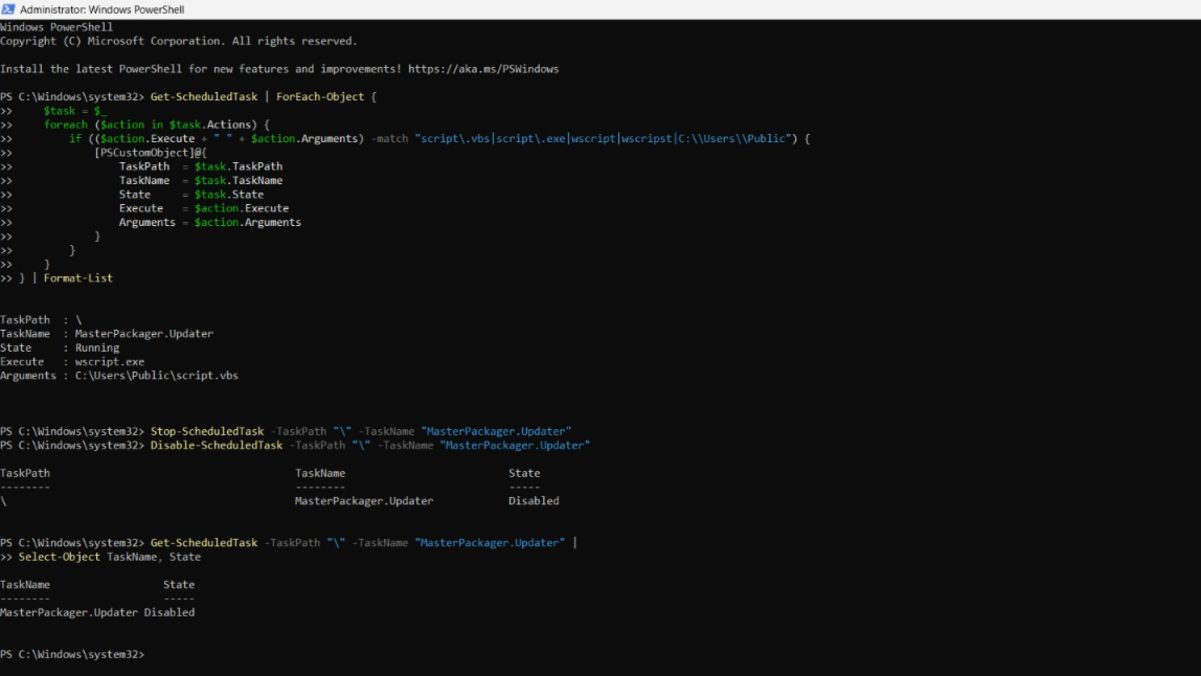The height and width of the screenshot is (676, 1201).
Task: Click the 'Format-List' cmdlet text
Action: (78, 278)
